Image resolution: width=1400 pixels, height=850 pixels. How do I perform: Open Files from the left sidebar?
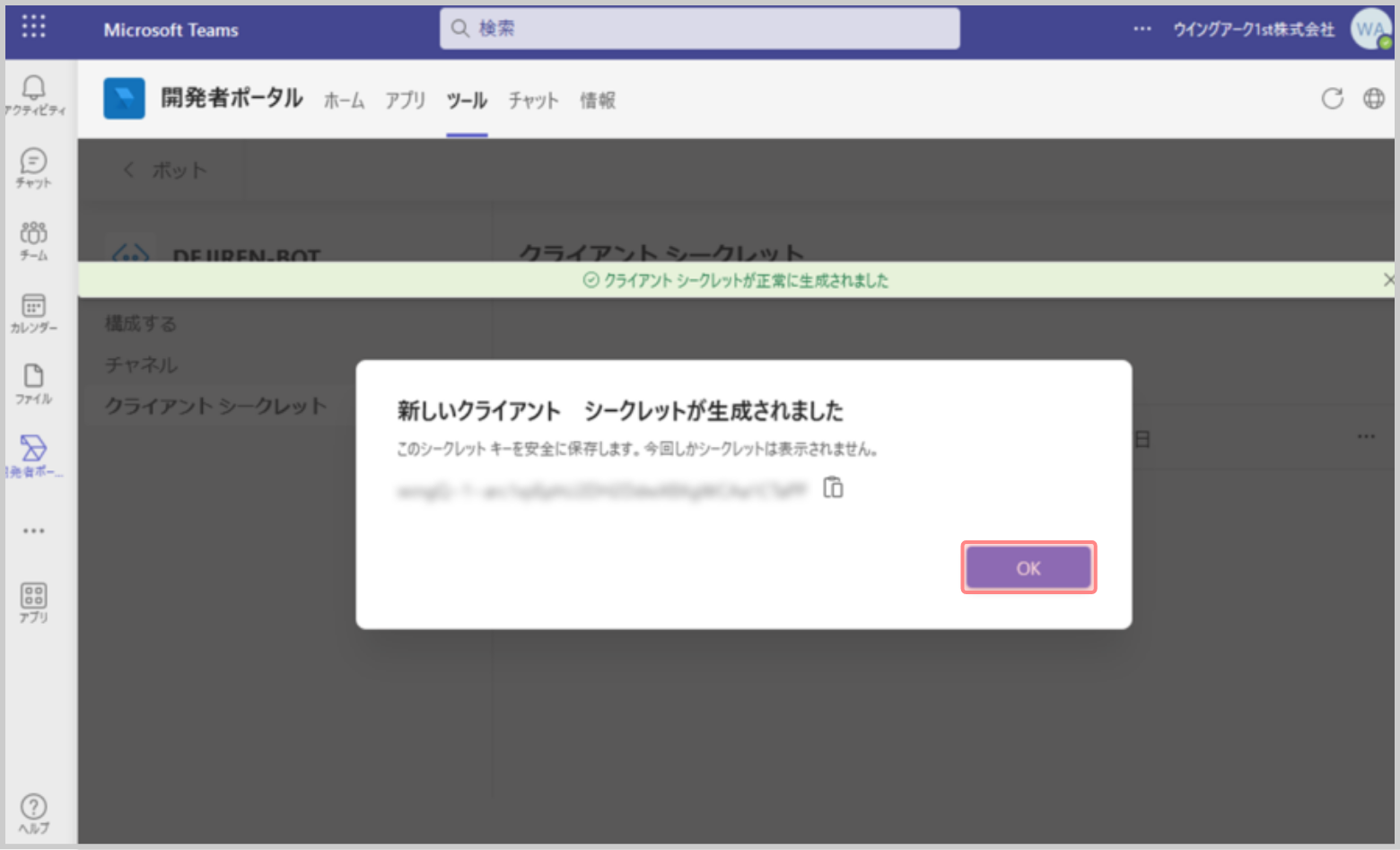(34, 383)
